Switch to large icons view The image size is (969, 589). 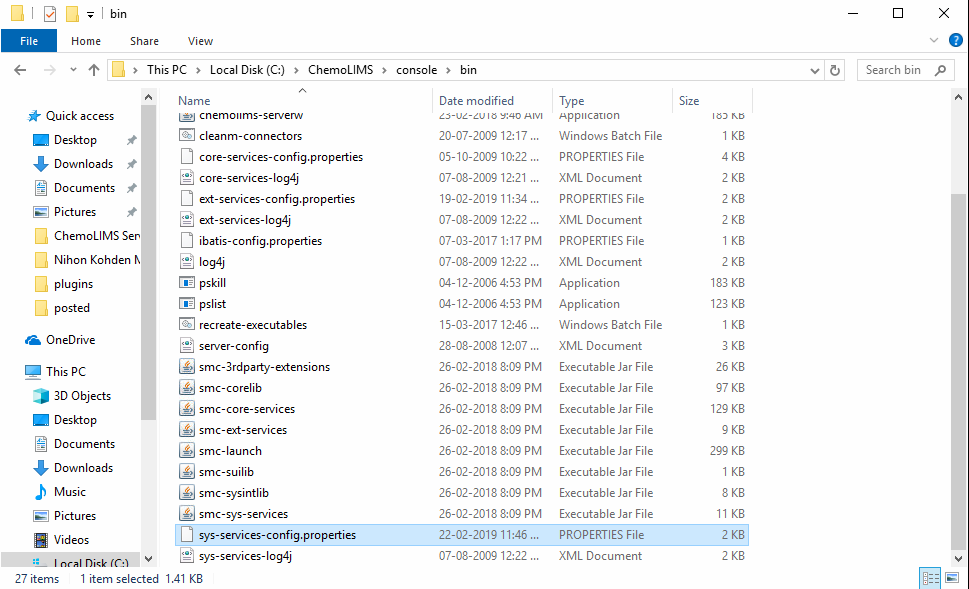tap(952, 578)
